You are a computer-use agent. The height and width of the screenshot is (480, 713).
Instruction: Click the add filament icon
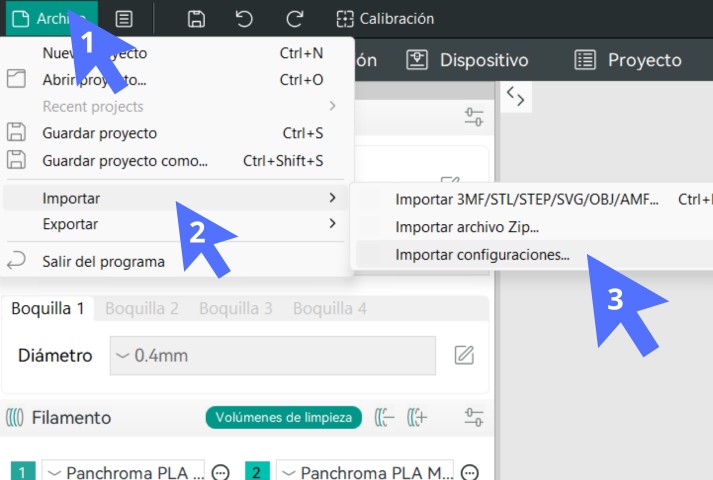point(417,417)
